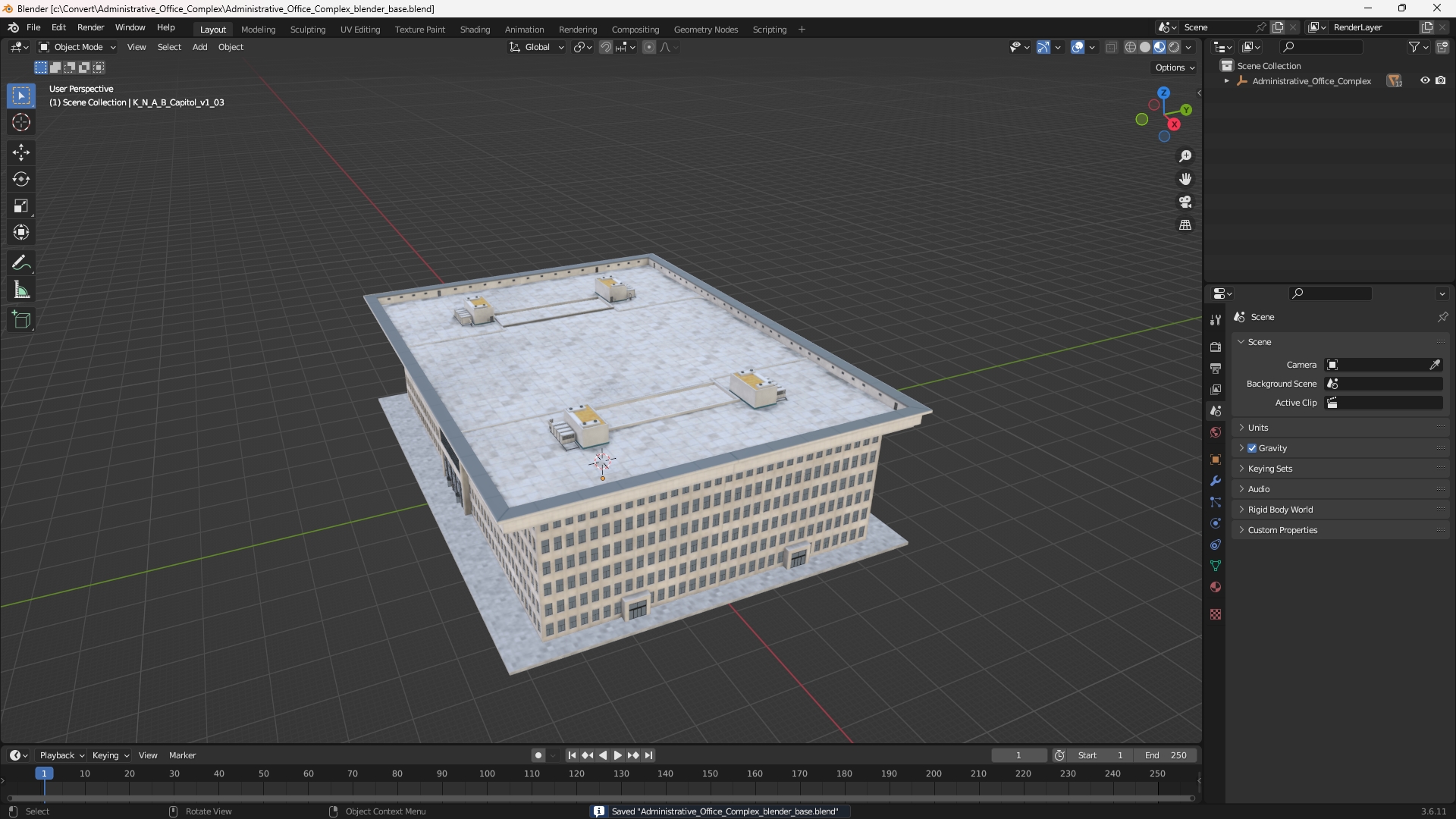This screenshot has width=1456, height=819.
Task: Open the Playback dropdown in timeline
Action: click(x=61, y=755)
